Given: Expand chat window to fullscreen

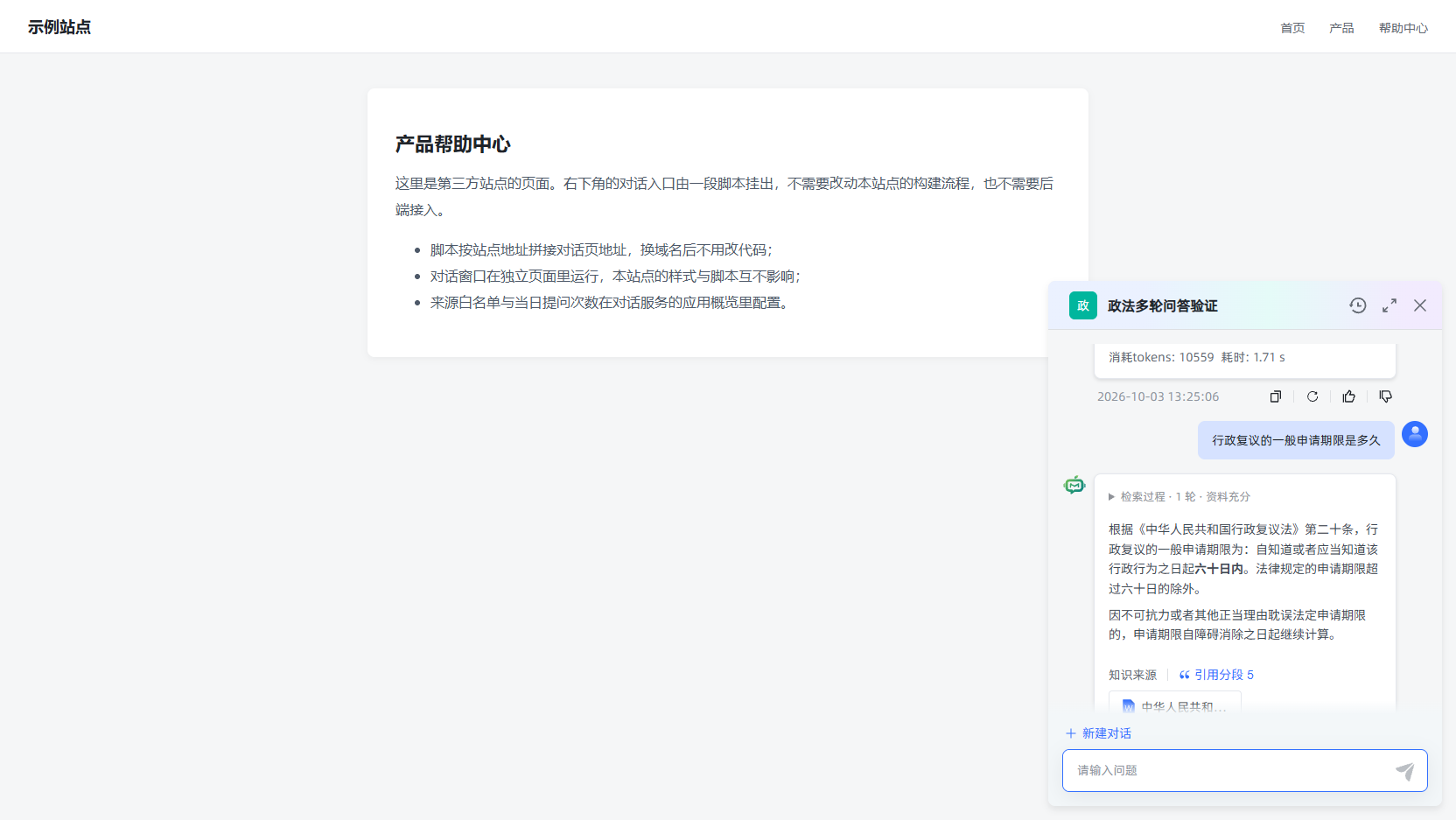Looking at the screenshot, I should [1389, 305].
